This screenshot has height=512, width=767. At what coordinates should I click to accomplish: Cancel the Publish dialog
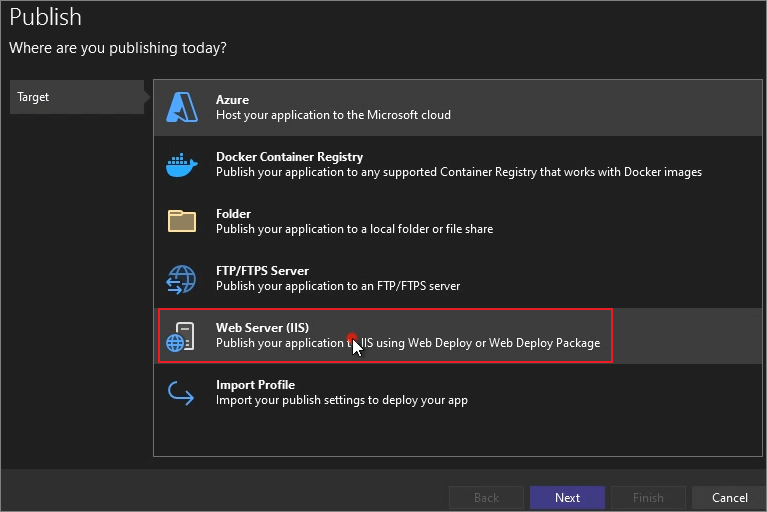click(729, 498)
